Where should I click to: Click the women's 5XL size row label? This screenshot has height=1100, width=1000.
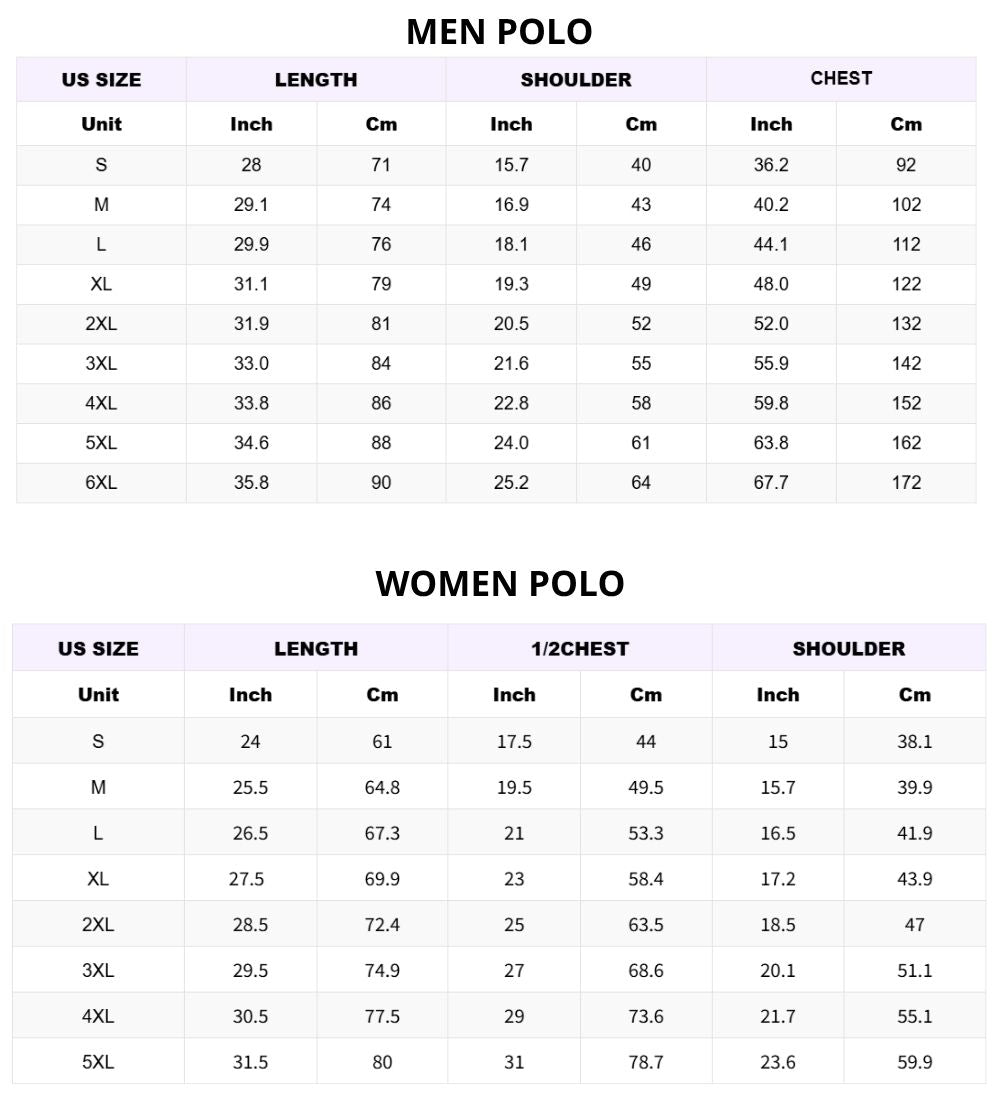pyautogui.click(x=98, y=1062)
